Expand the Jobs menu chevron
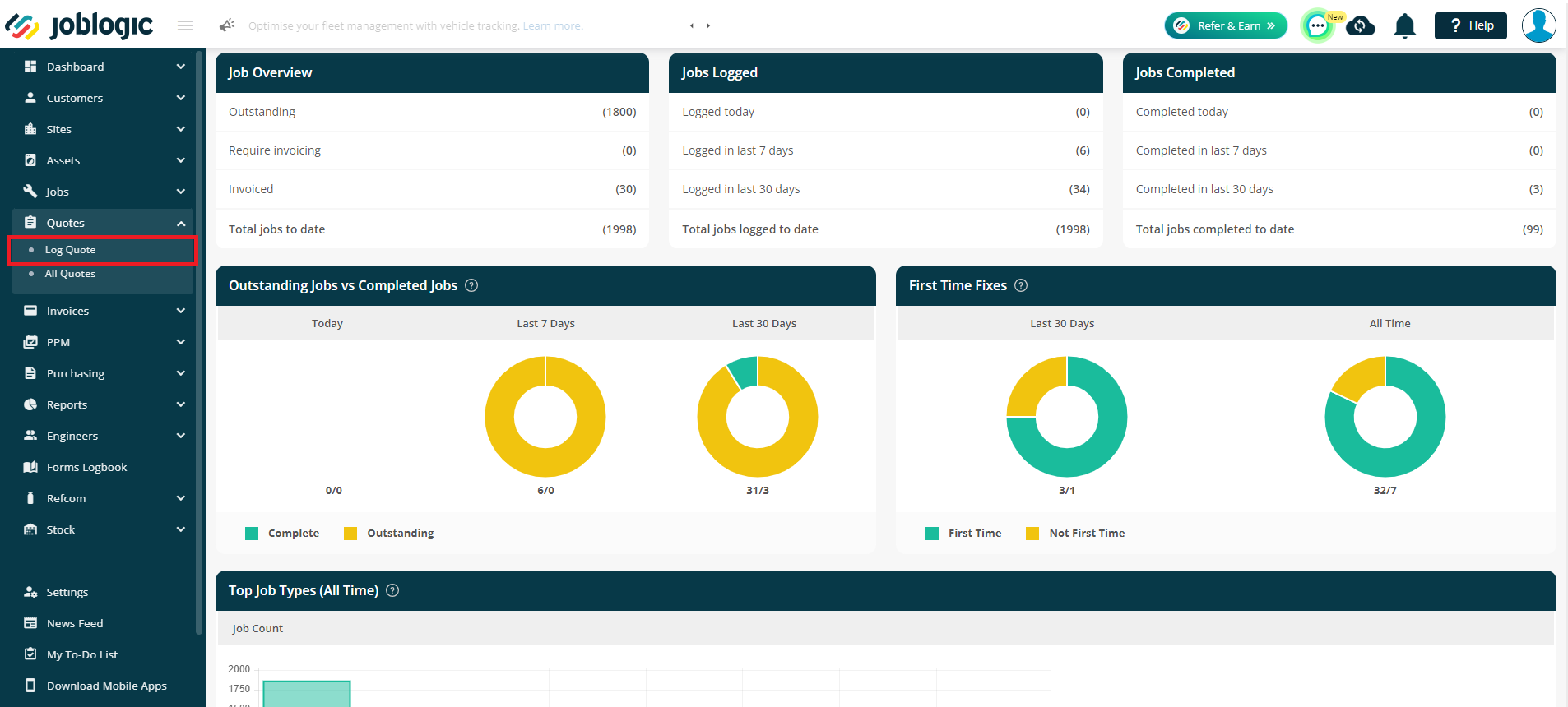The height and width of the screenshot is (707, 1568). [181, 192]
